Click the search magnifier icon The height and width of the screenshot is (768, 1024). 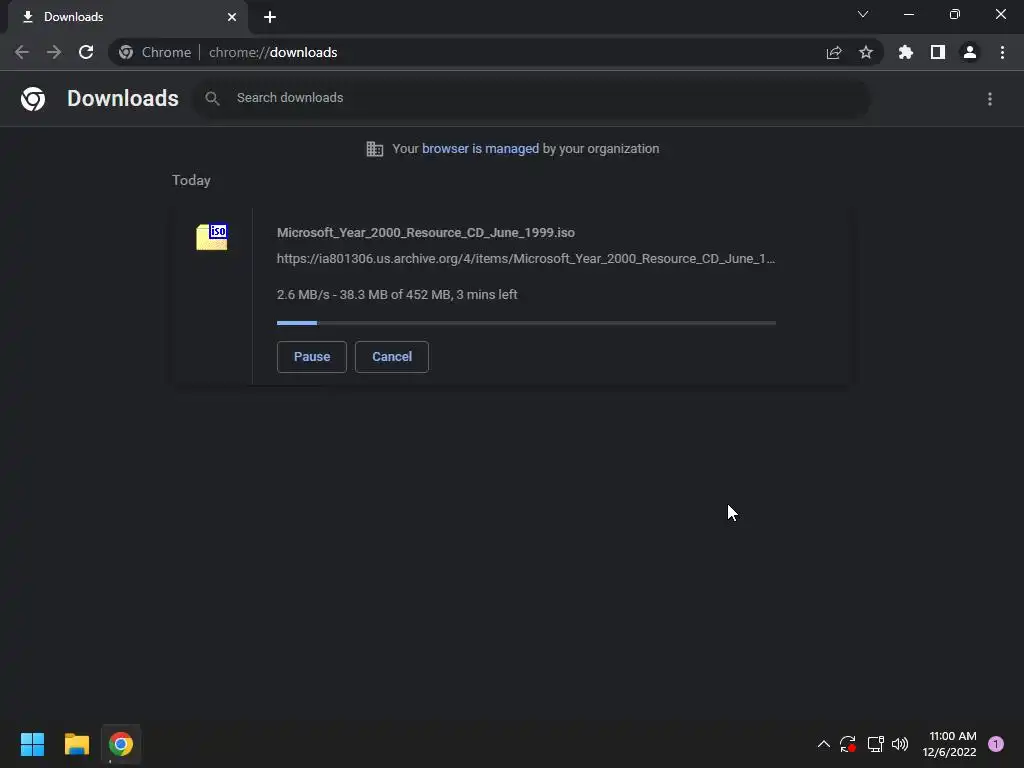click(x=212, y=98)
